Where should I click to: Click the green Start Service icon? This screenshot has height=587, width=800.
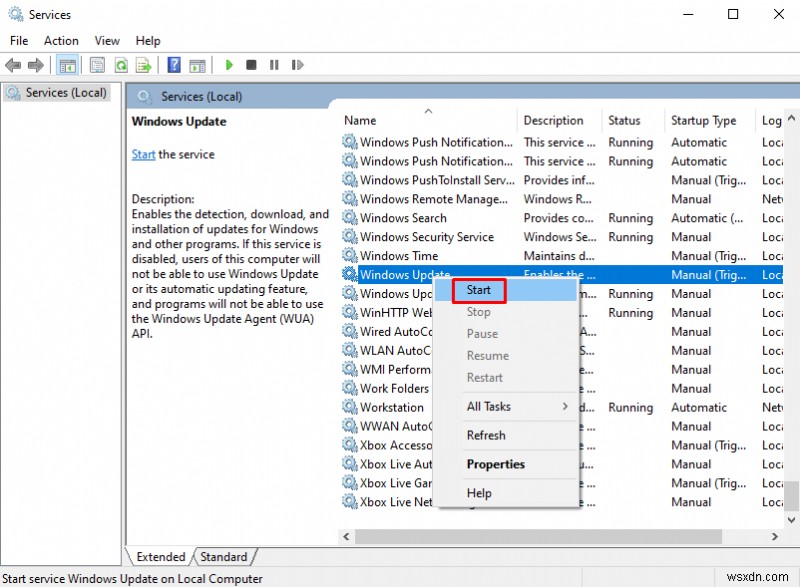click(229, 65)
